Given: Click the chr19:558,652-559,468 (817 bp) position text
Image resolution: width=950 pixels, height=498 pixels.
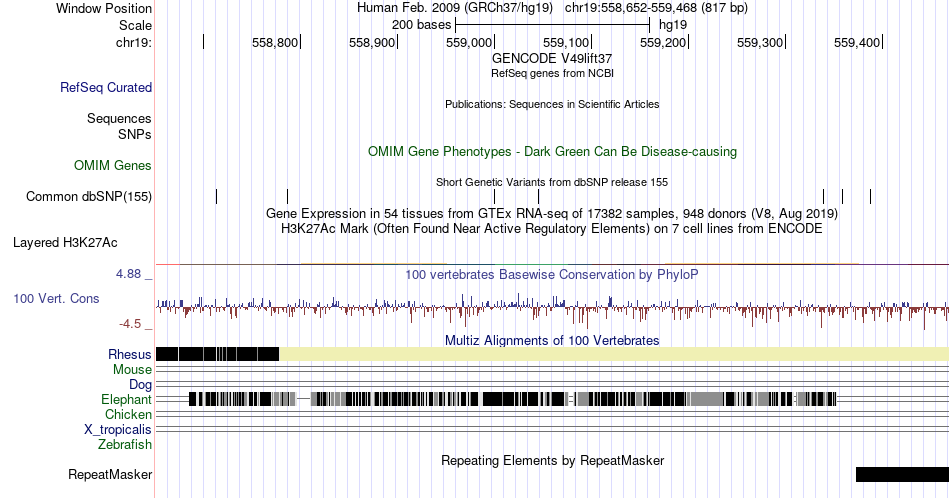Looking at the screenshot, I should [656, 8].
